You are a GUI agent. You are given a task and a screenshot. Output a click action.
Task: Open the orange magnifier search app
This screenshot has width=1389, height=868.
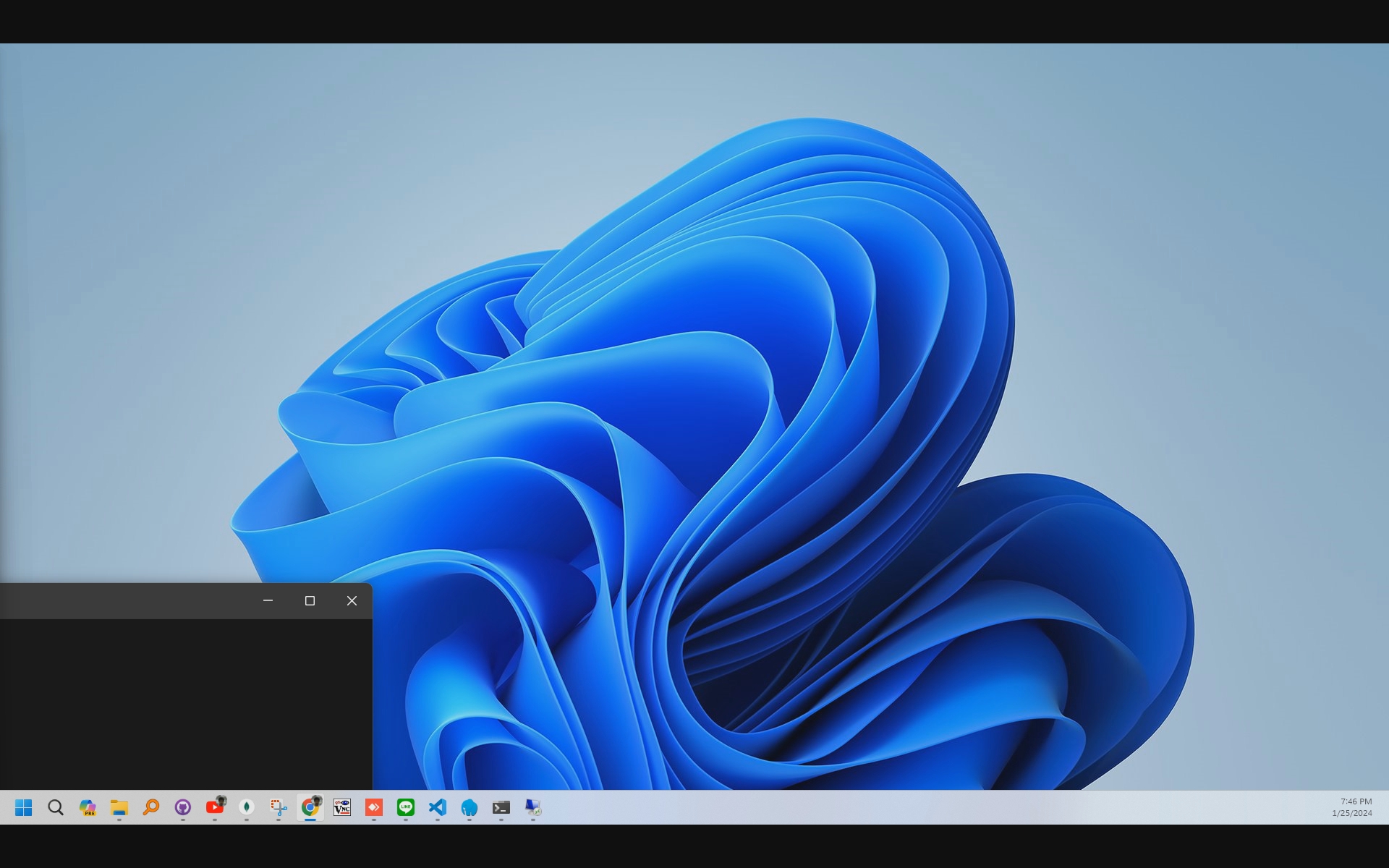(x=151, y=807)
